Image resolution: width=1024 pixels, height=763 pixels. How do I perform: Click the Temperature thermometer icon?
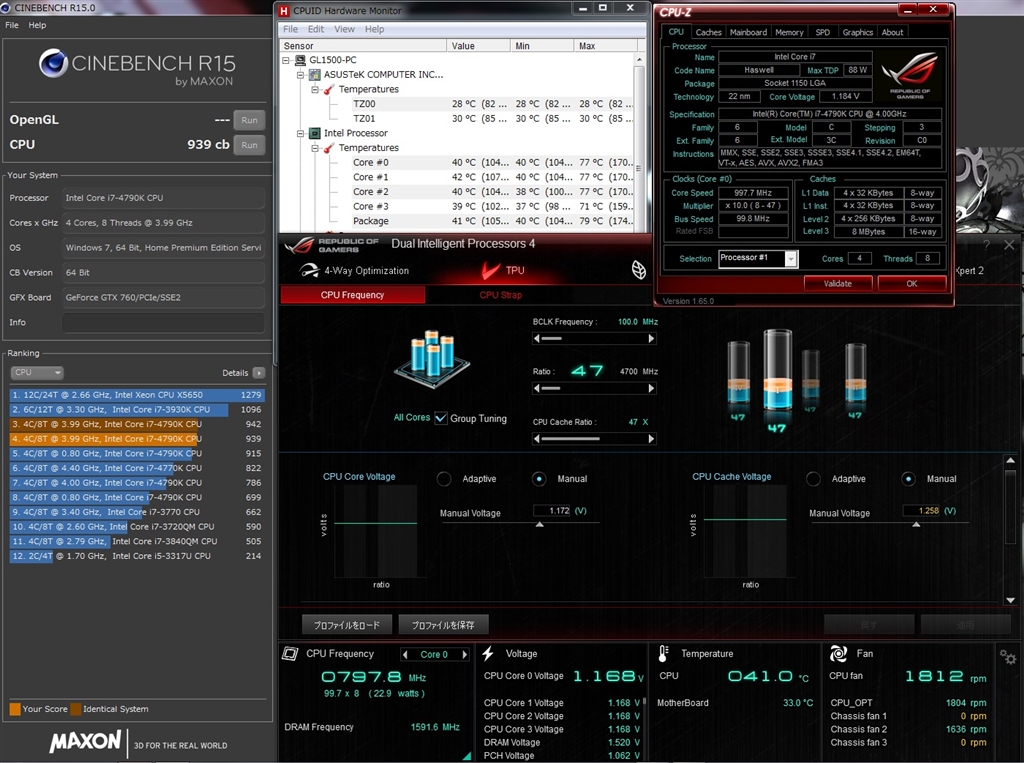click(664, 653)
